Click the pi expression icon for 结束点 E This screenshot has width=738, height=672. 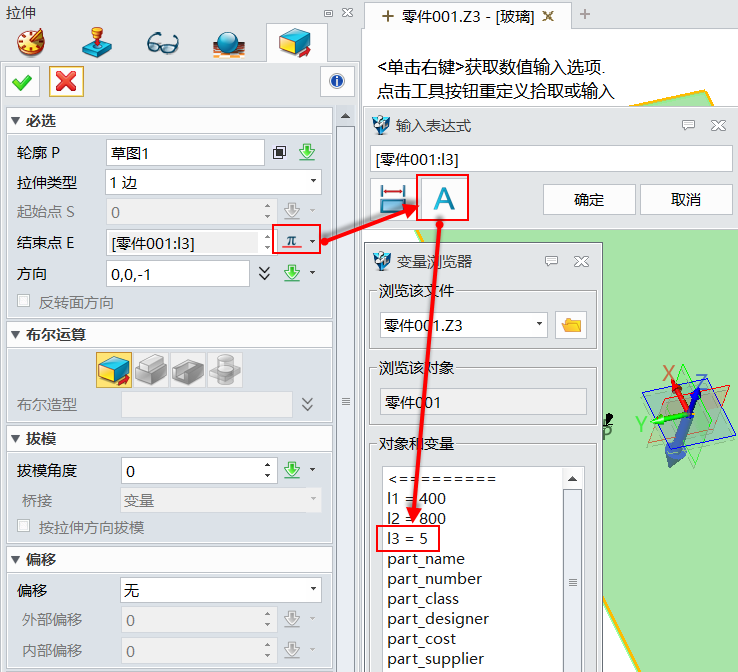(x=291, y=241)
